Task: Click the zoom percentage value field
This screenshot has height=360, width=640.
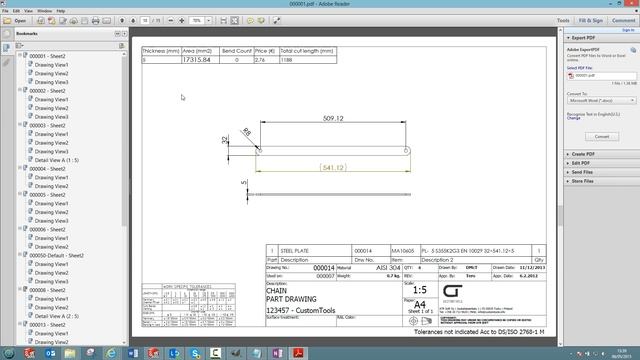Action: [x=197, y=20]
